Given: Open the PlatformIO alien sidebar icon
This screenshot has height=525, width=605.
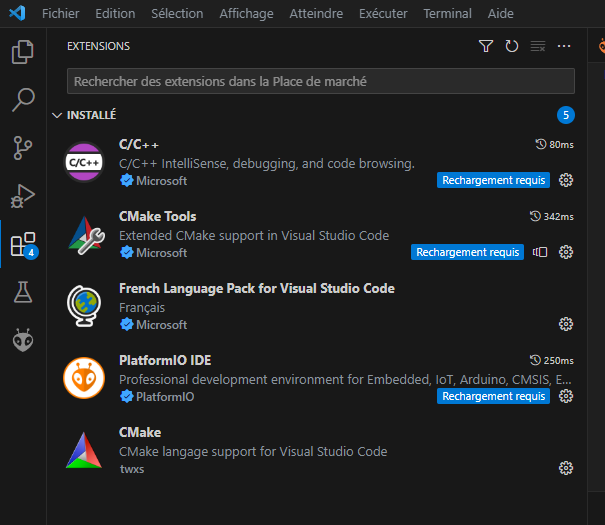Looking at the screenshot, I should [23, 340].
